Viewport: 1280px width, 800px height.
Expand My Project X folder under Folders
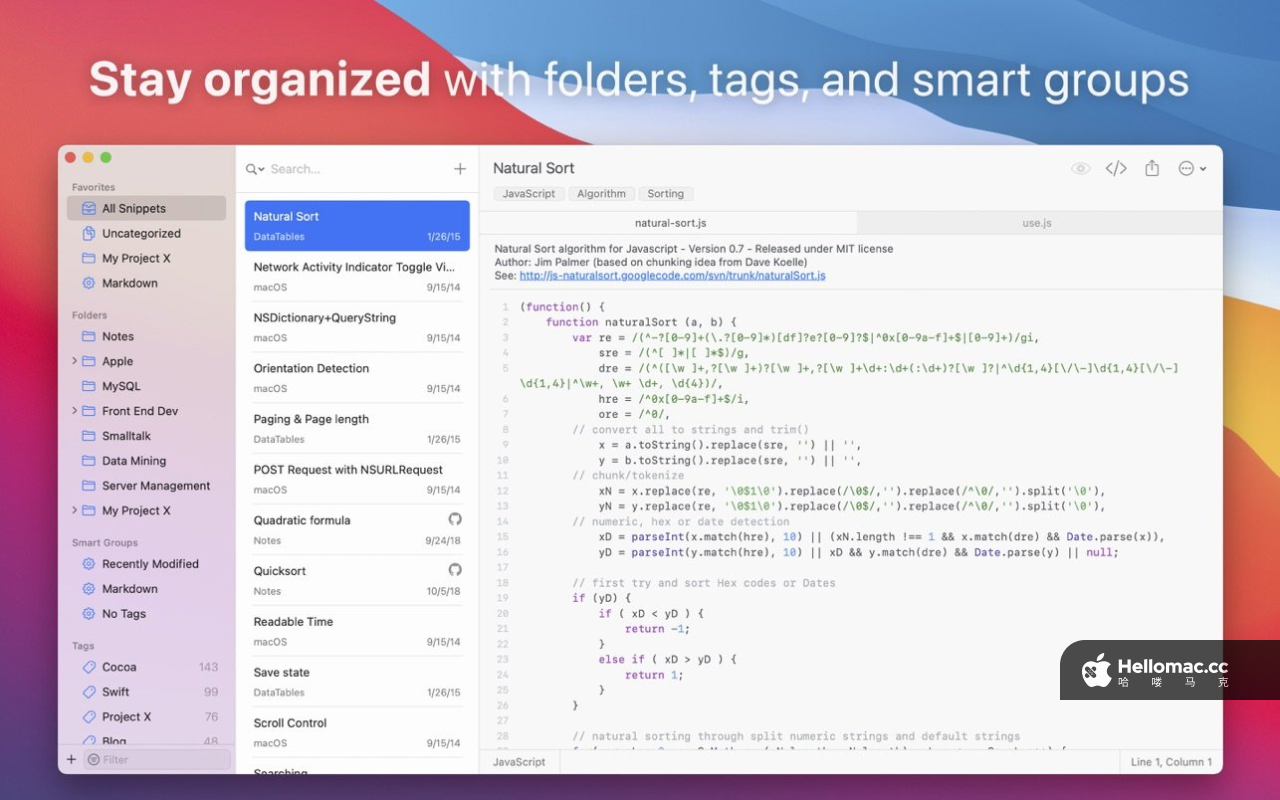coord(74,510)
